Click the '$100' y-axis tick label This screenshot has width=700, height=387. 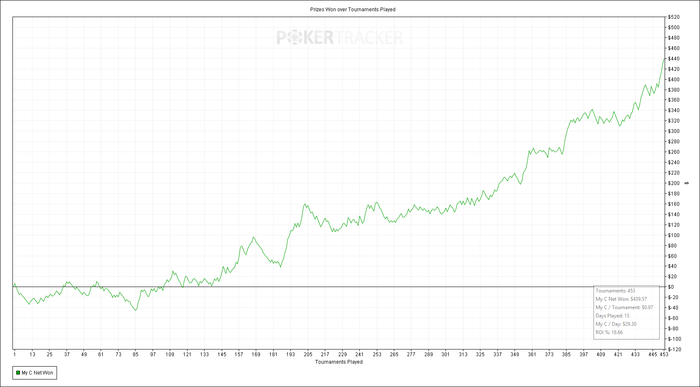(x=673, y=235)
